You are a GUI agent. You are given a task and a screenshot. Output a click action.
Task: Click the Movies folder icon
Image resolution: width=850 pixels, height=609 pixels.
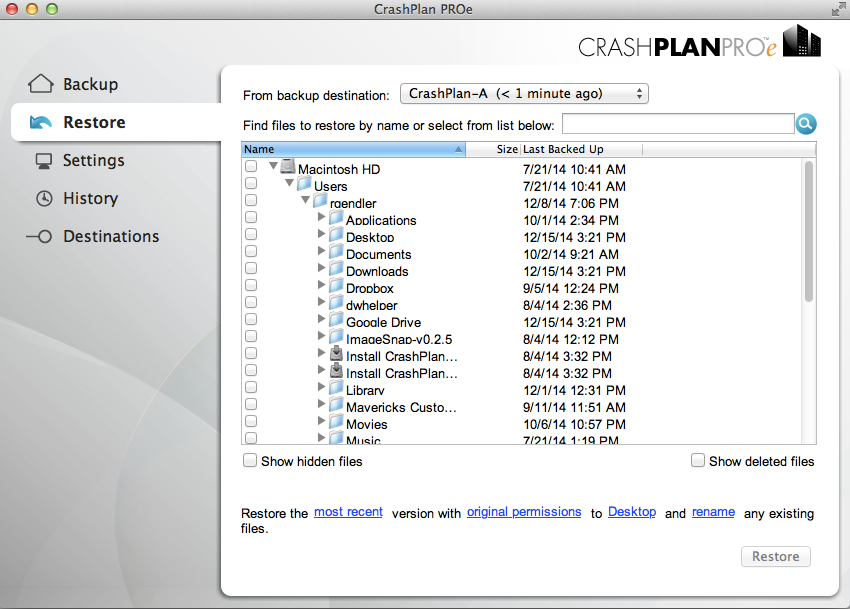(x=337, y=422)
